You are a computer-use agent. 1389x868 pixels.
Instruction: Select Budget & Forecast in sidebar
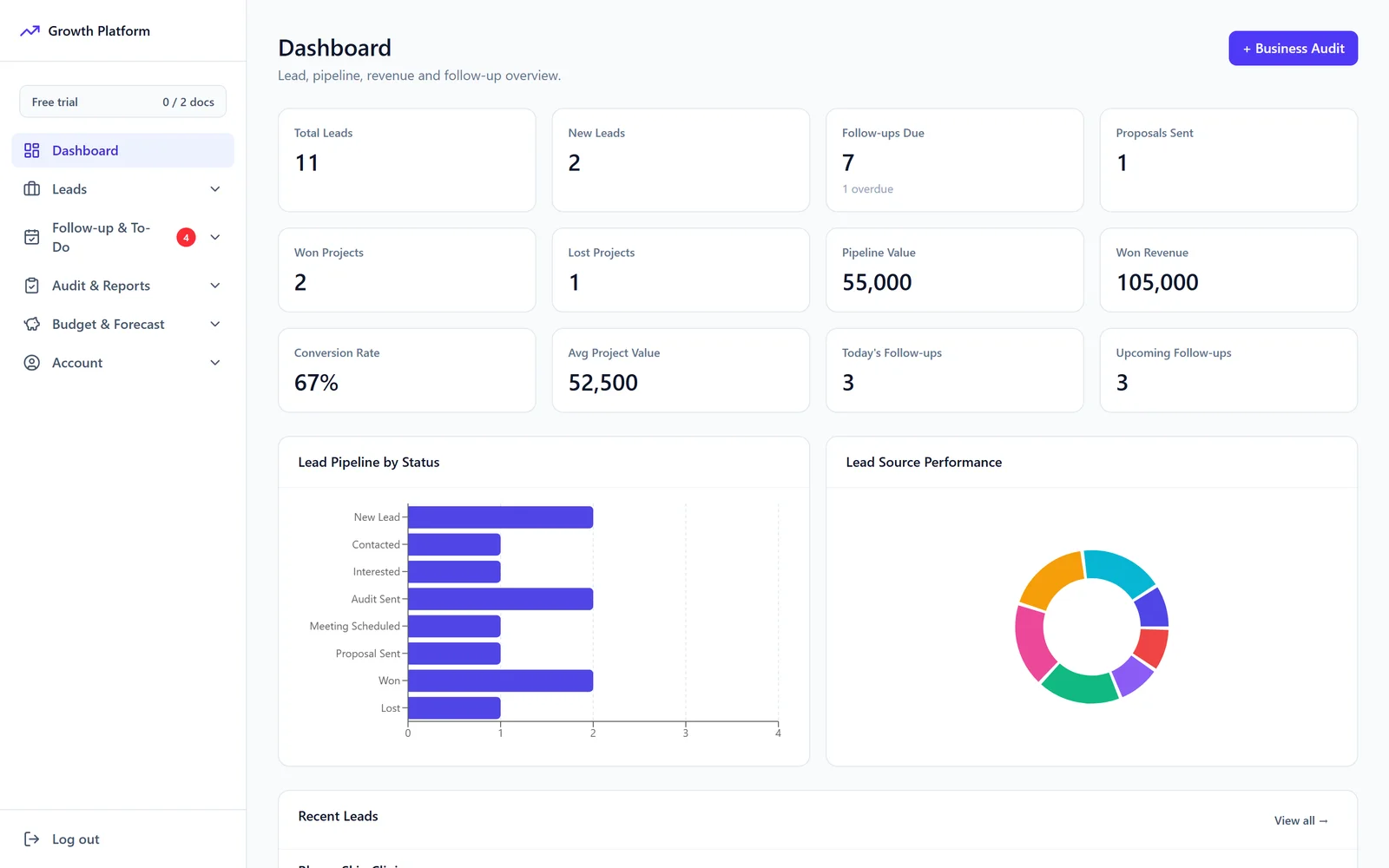(123, 324)
